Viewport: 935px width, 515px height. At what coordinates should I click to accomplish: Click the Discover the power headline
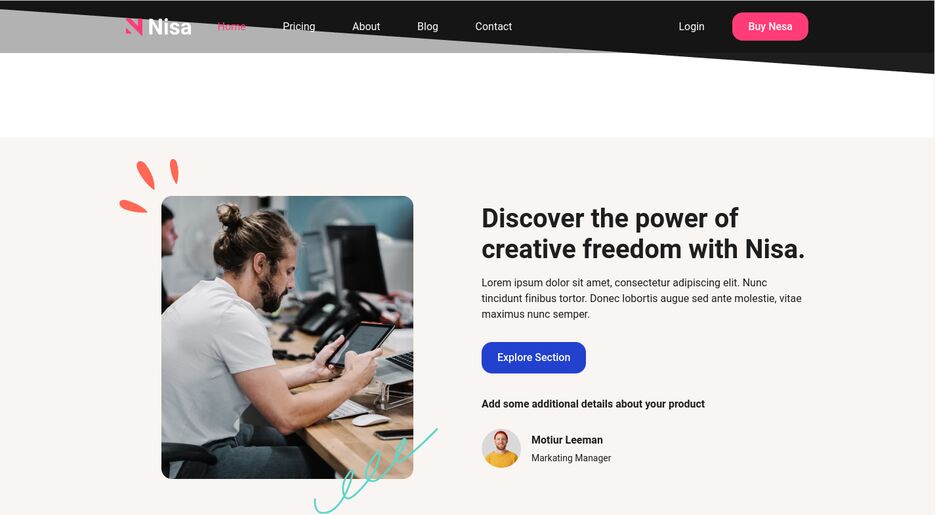pos(643,234)
